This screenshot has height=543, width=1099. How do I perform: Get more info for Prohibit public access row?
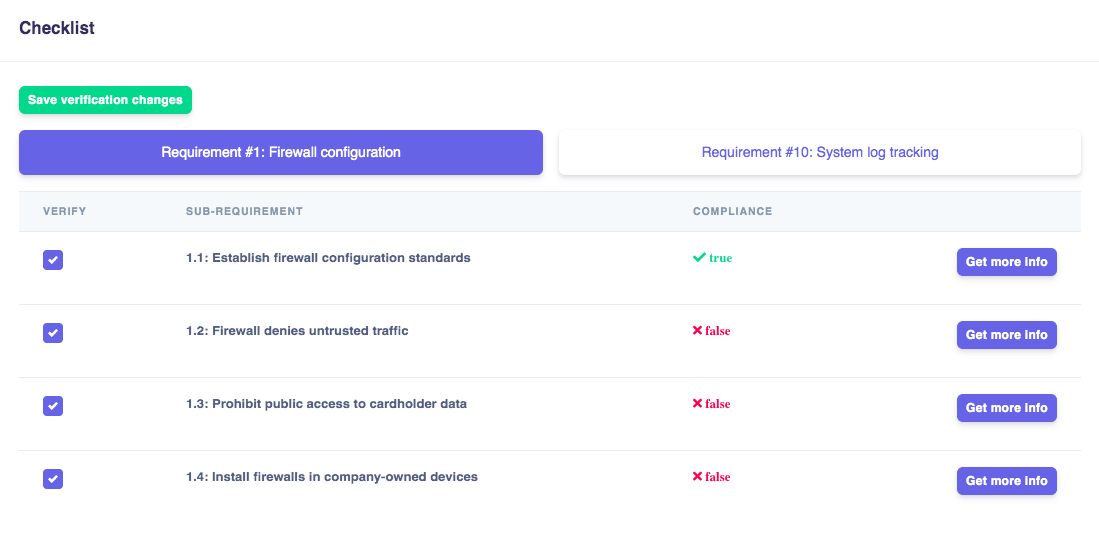pyautogui.click(x=1006, y=408)
